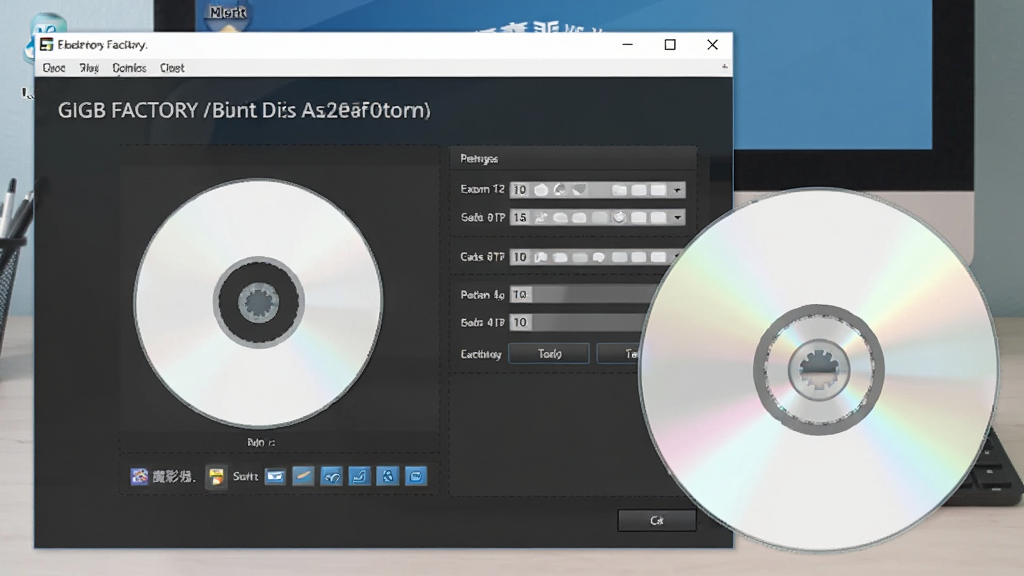Click the Ca button at the bottom right
Image resolution: width=1024 pixels, height=576 pixels.
[x=657, y=520]
